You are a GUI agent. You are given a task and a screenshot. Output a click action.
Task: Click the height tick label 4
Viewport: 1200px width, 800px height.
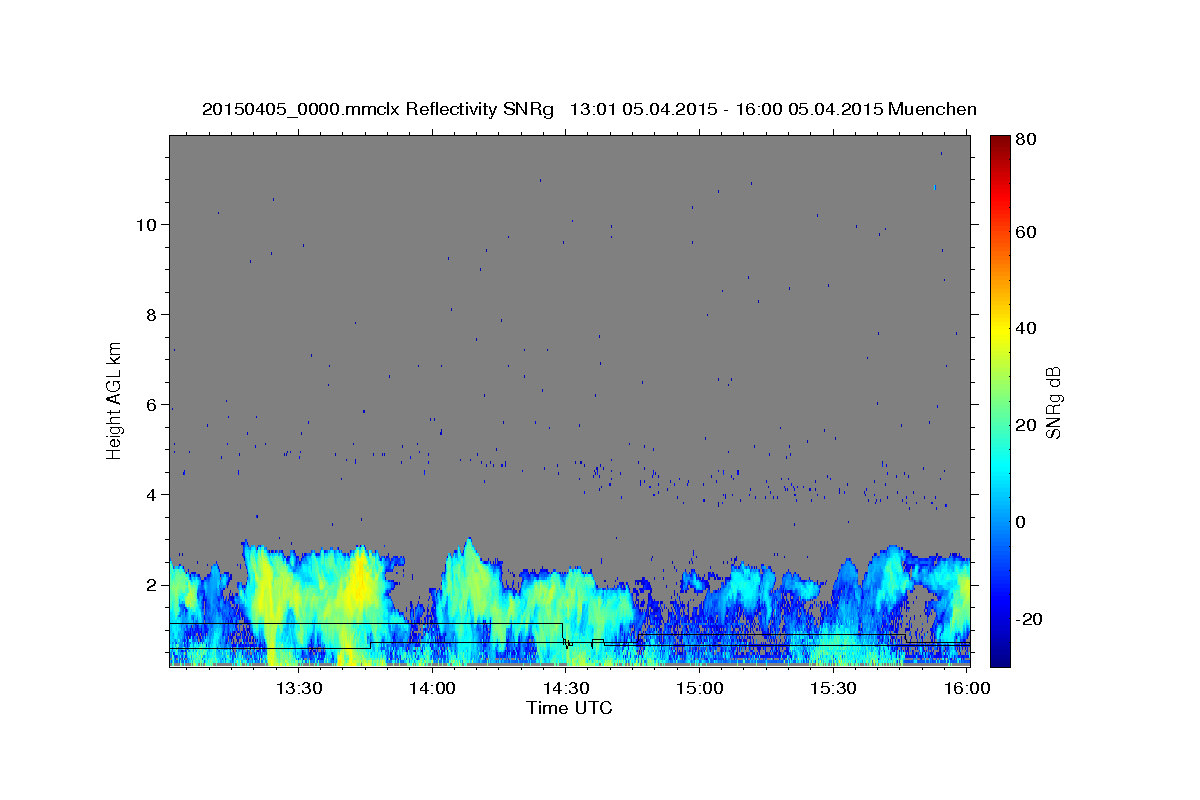click(x=152, y=494)
